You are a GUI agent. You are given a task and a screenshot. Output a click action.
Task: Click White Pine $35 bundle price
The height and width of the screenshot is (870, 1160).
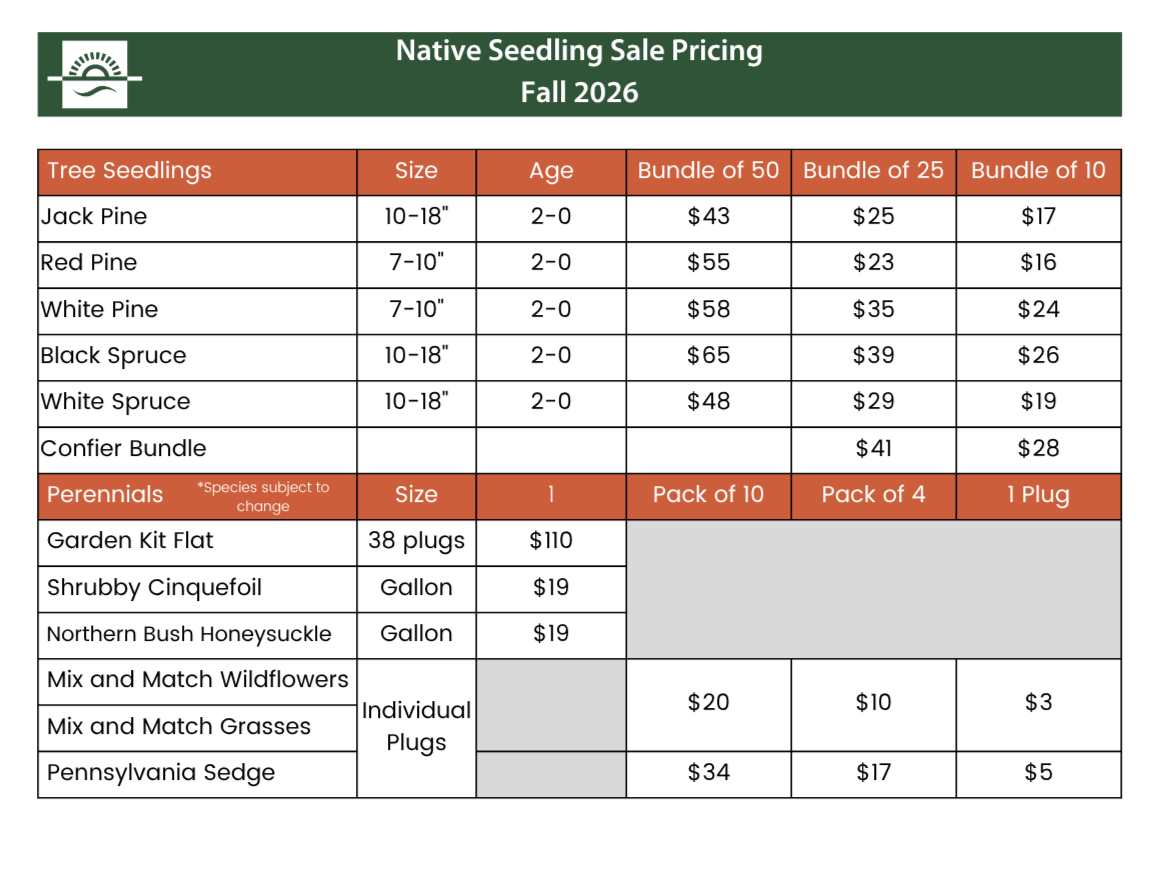point(874,310)
